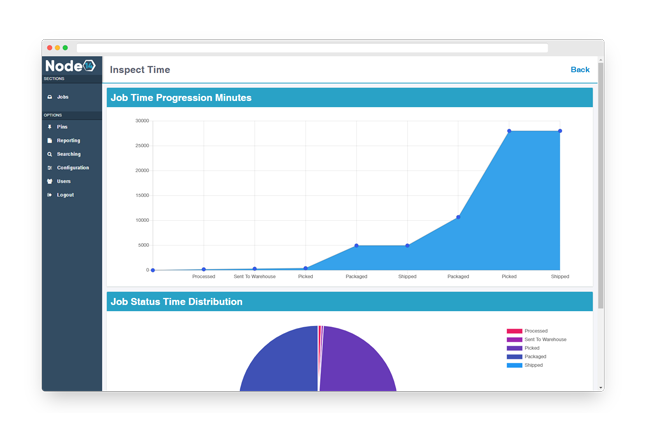
Task: Click the Searching magnifier icon
Action: 50,154
